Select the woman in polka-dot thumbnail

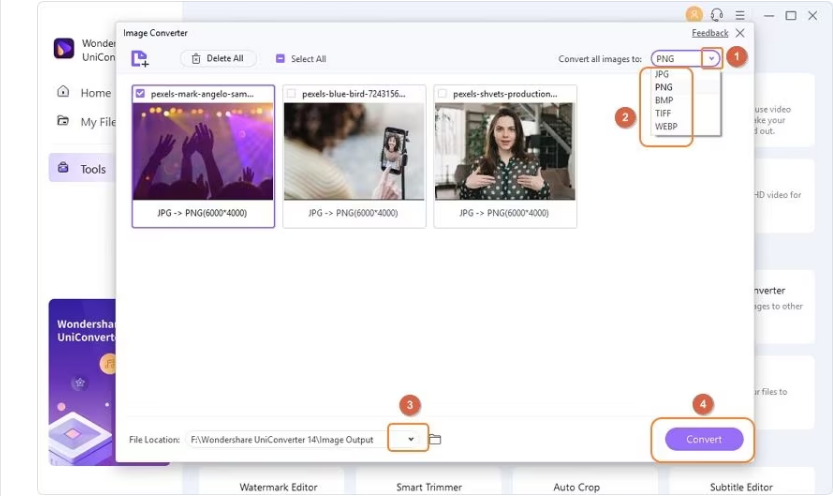505,151
